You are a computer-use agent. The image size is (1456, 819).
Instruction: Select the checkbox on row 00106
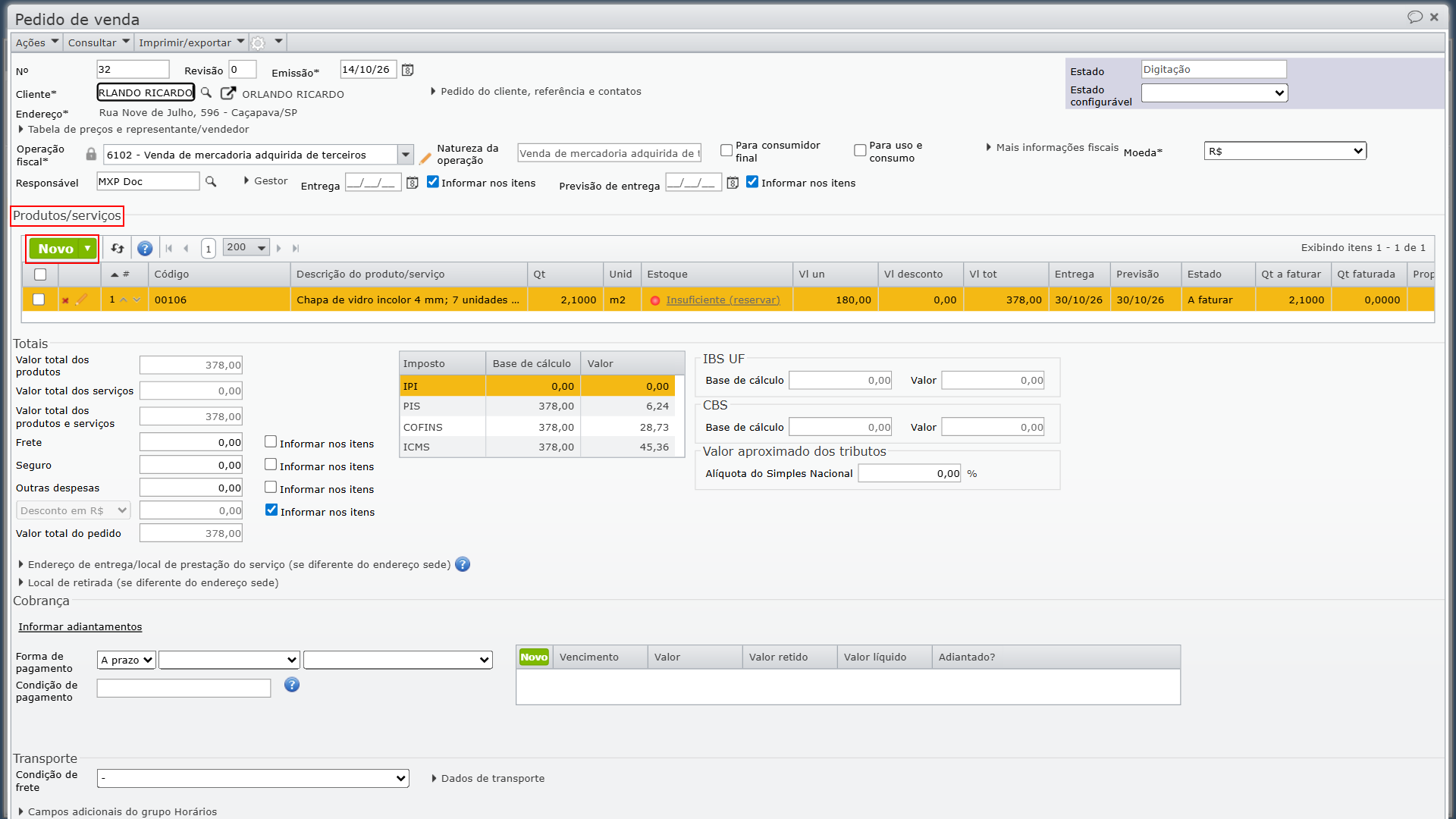[39, 300]
